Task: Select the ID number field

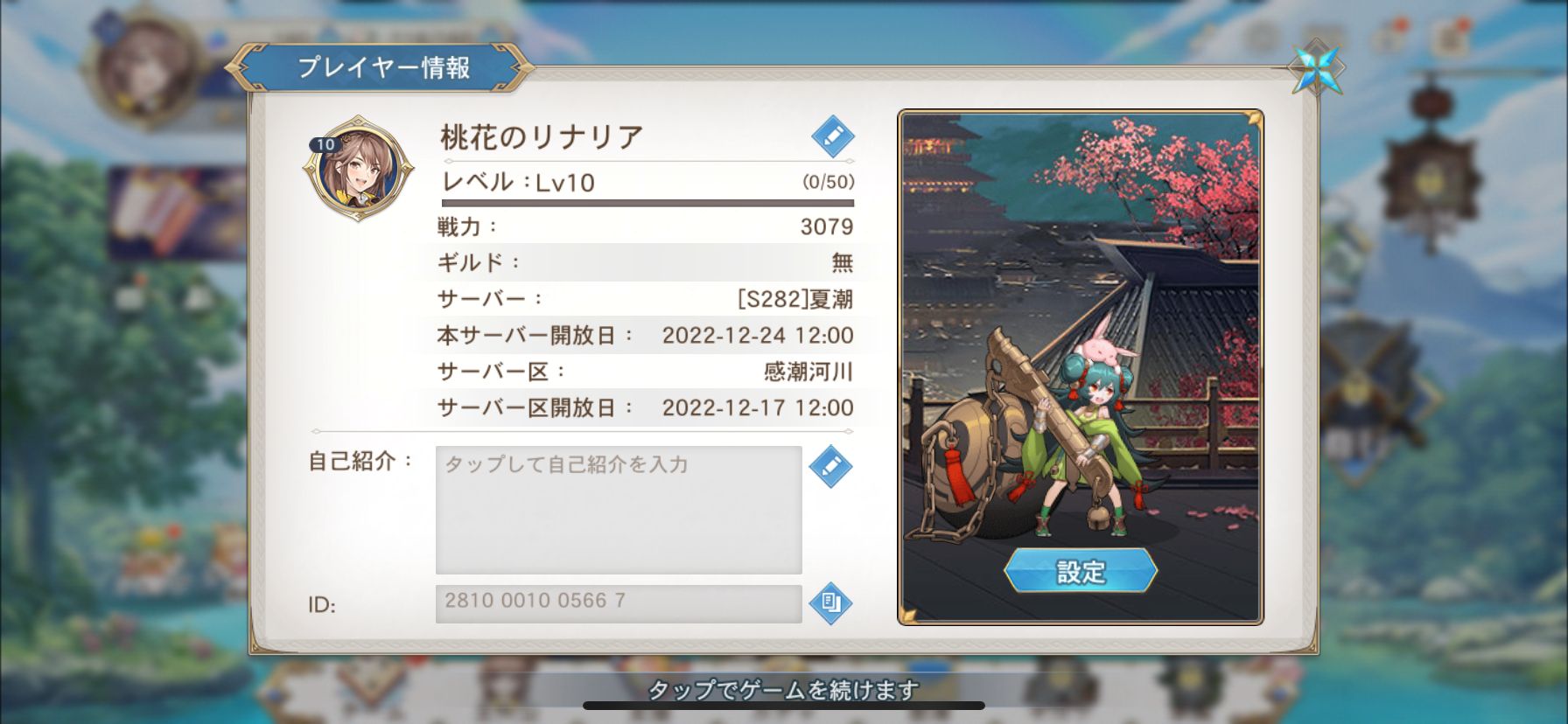Action: pos(619,603)
